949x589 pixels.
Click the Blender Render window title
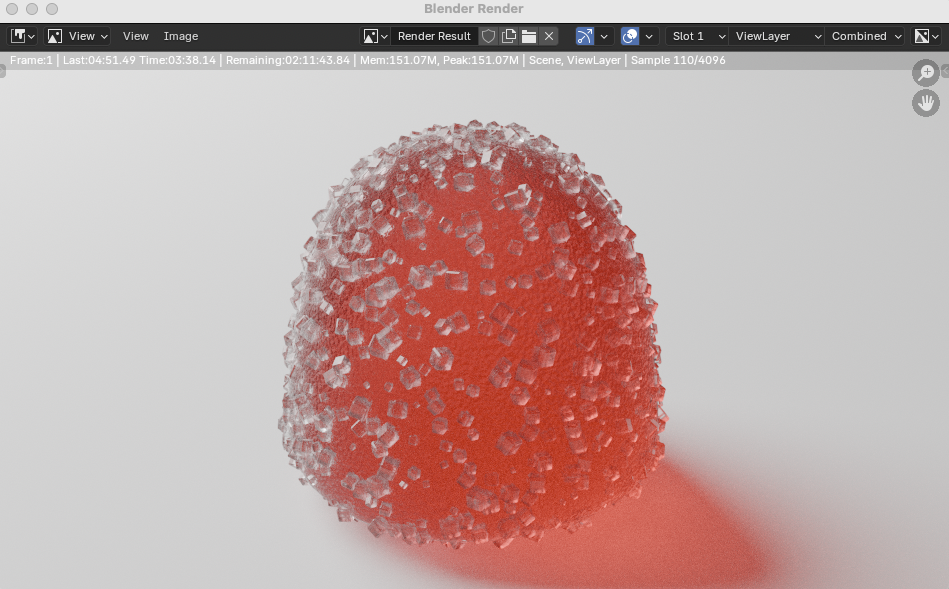pos(473,8)
